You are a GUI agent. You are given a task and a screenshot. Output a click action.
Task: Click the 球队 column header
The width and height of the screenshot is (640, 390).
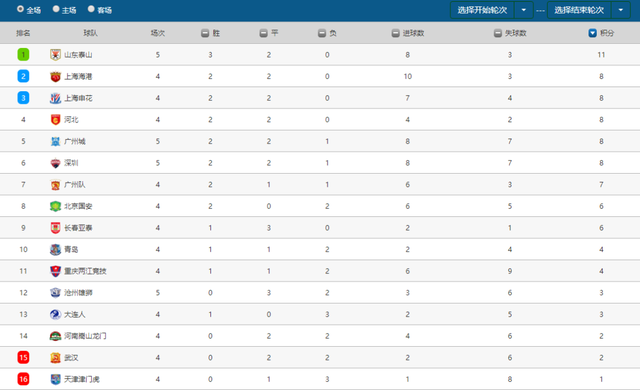[x=91, y=33]
